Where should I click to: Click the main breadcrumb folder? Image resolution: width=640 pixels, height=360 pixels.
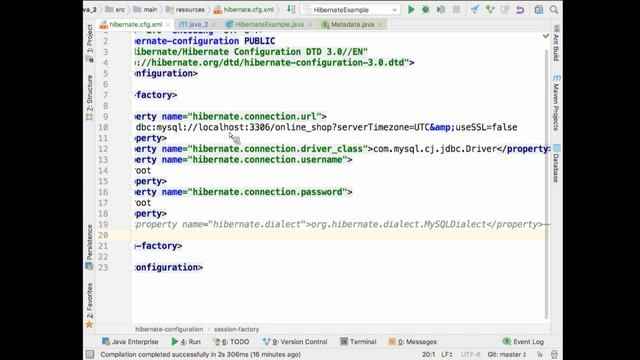145,9
